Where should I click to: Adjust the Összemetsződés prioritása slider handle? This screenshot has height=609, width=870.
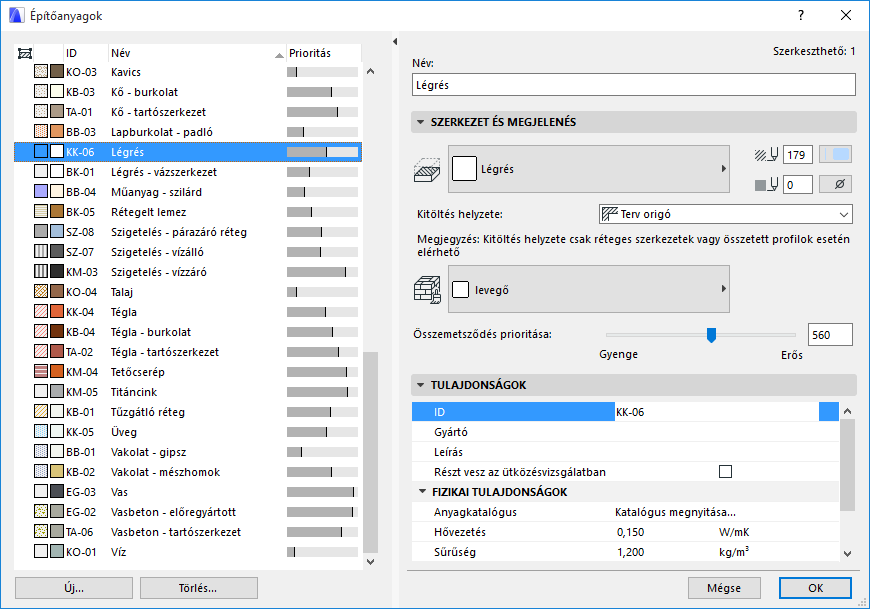click(x=711, y=335)
